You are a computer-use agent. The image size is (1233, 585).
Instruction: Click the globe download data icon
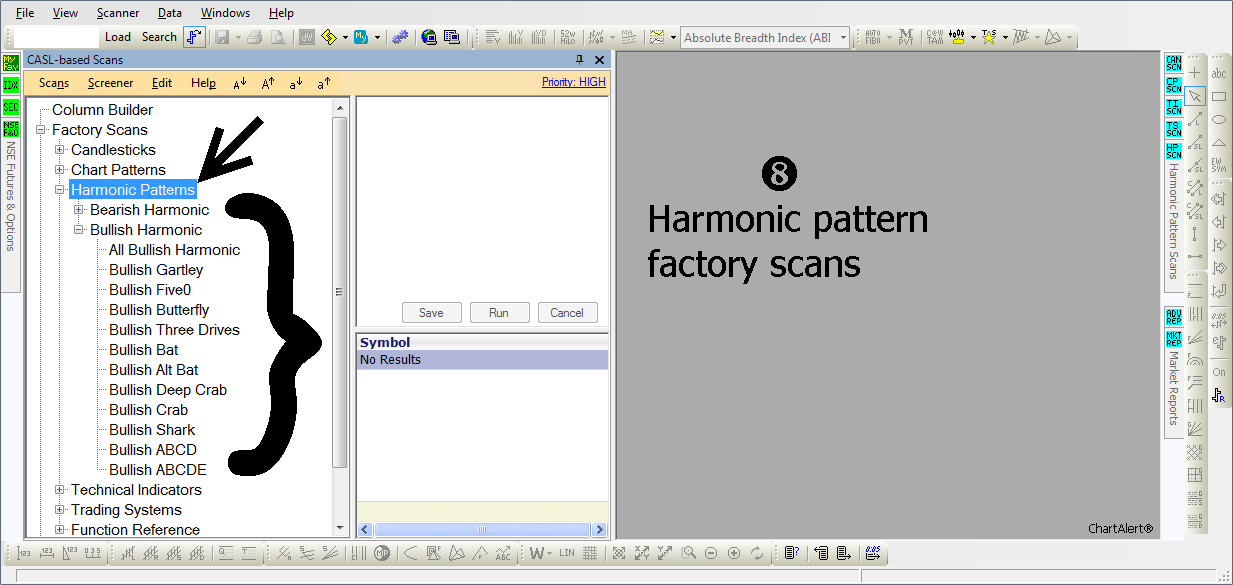click(x=429, y=38)
